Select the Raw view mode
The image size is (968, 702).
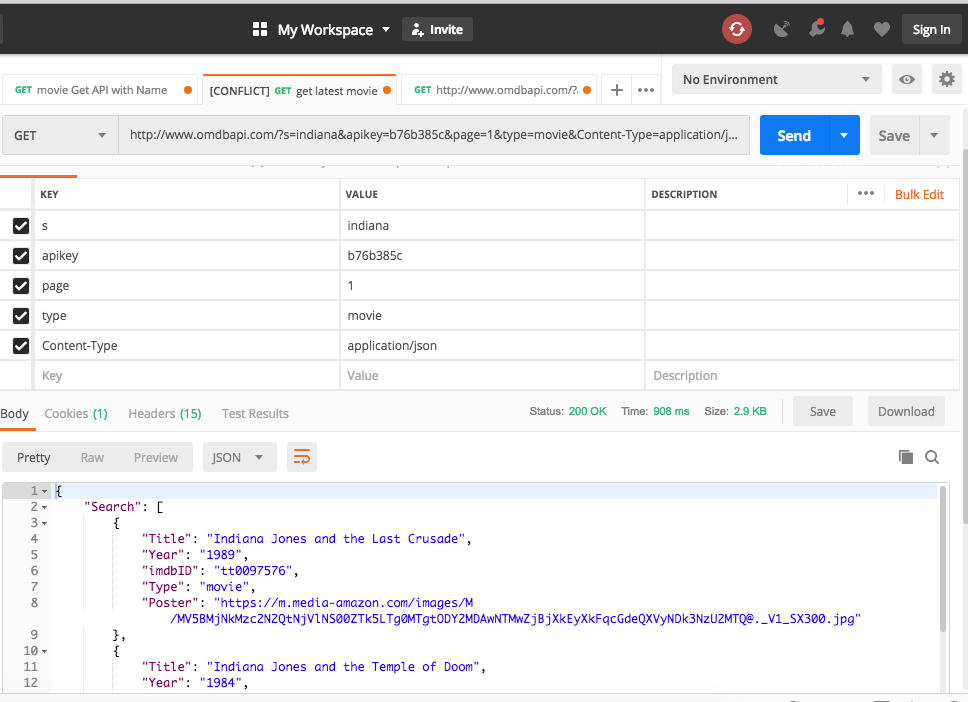pos(92,457)
